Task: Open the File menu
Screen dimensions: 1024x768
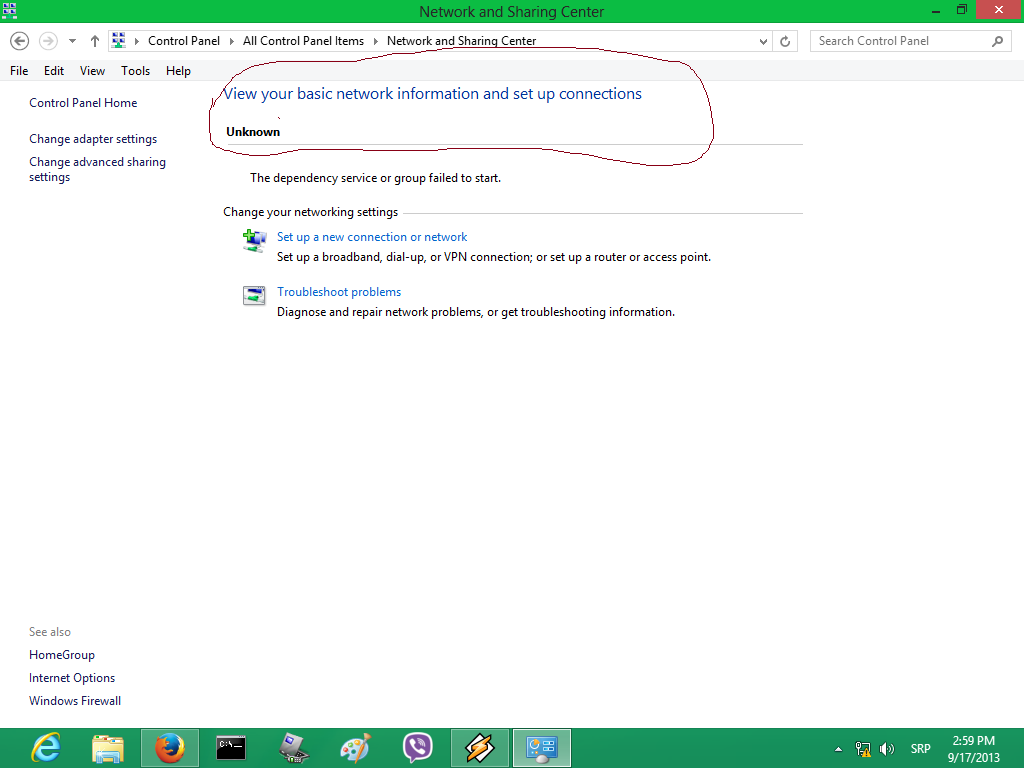Action: (x=19, y=71)
